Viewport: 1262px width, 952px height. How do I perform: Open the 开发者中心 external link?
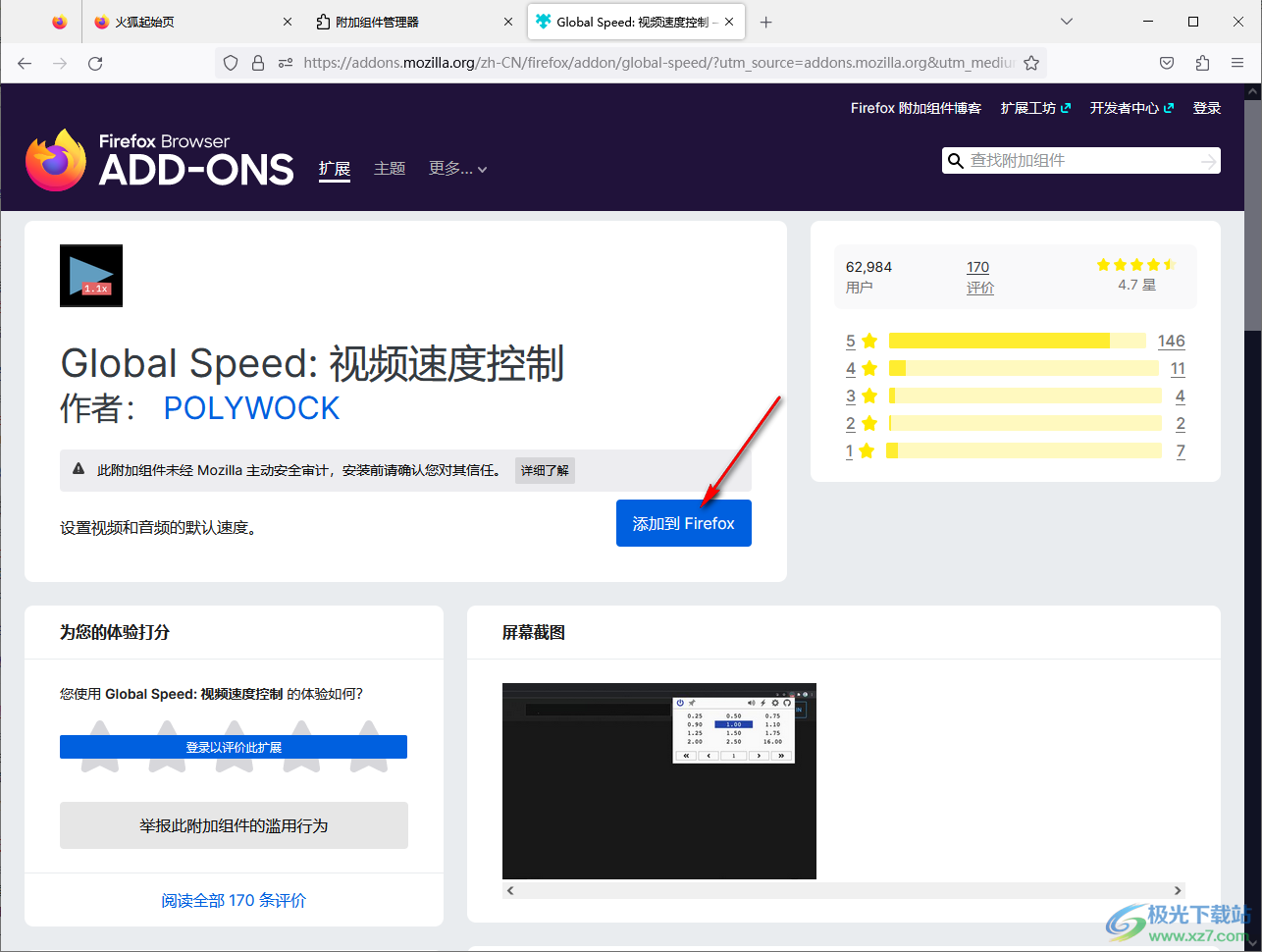click(1131, 108)
